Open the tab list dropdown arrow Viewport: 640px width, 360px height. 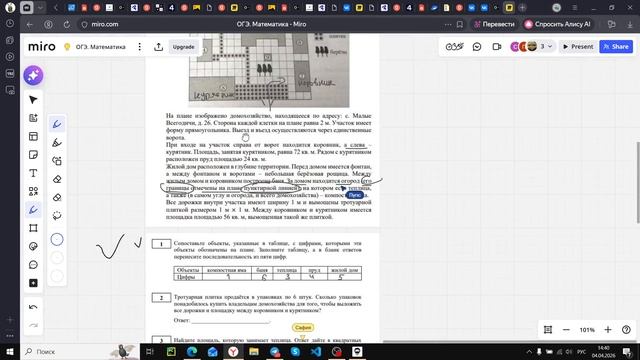click(x=40, y=7)
